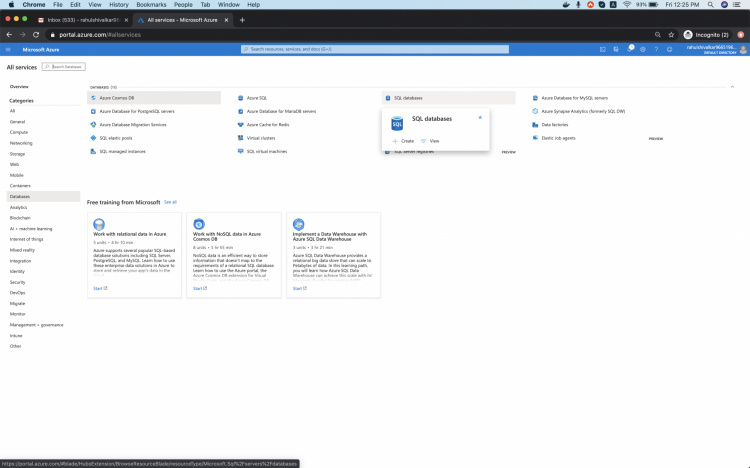
Task: Select the Networking category in the sidebar
Action: pyautogui.click(x=21, y=143)
